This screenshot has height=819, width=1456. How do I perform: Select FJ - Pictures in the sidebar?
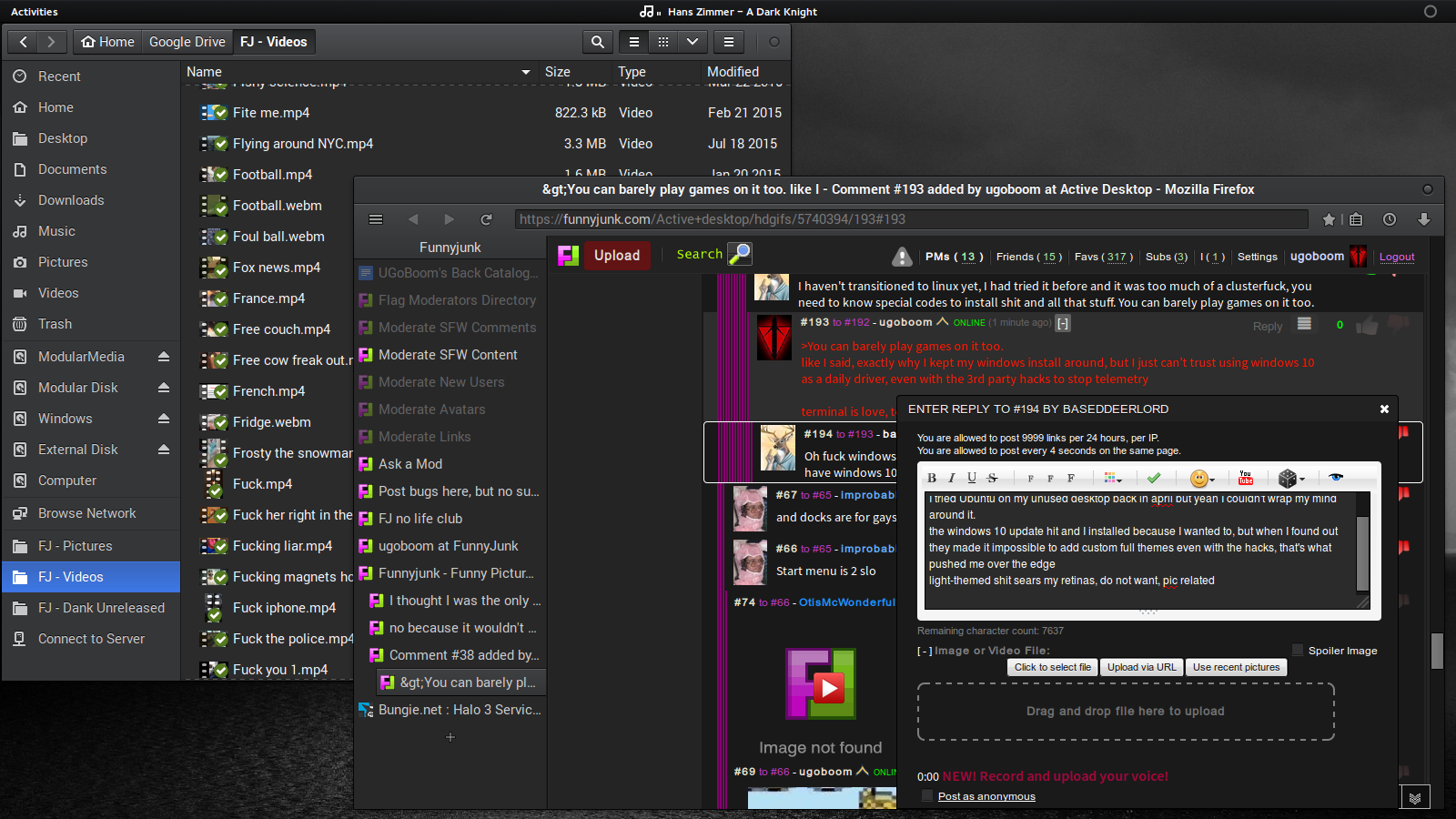pyautogui.click(x=76, y=546)
